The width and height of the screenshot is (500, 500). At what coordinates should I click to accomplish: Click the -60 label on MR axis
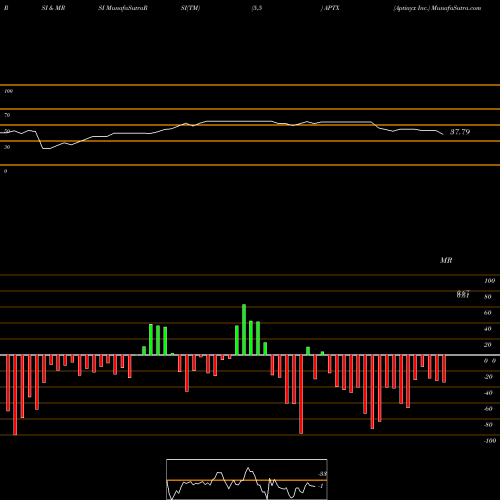[488, 409]
